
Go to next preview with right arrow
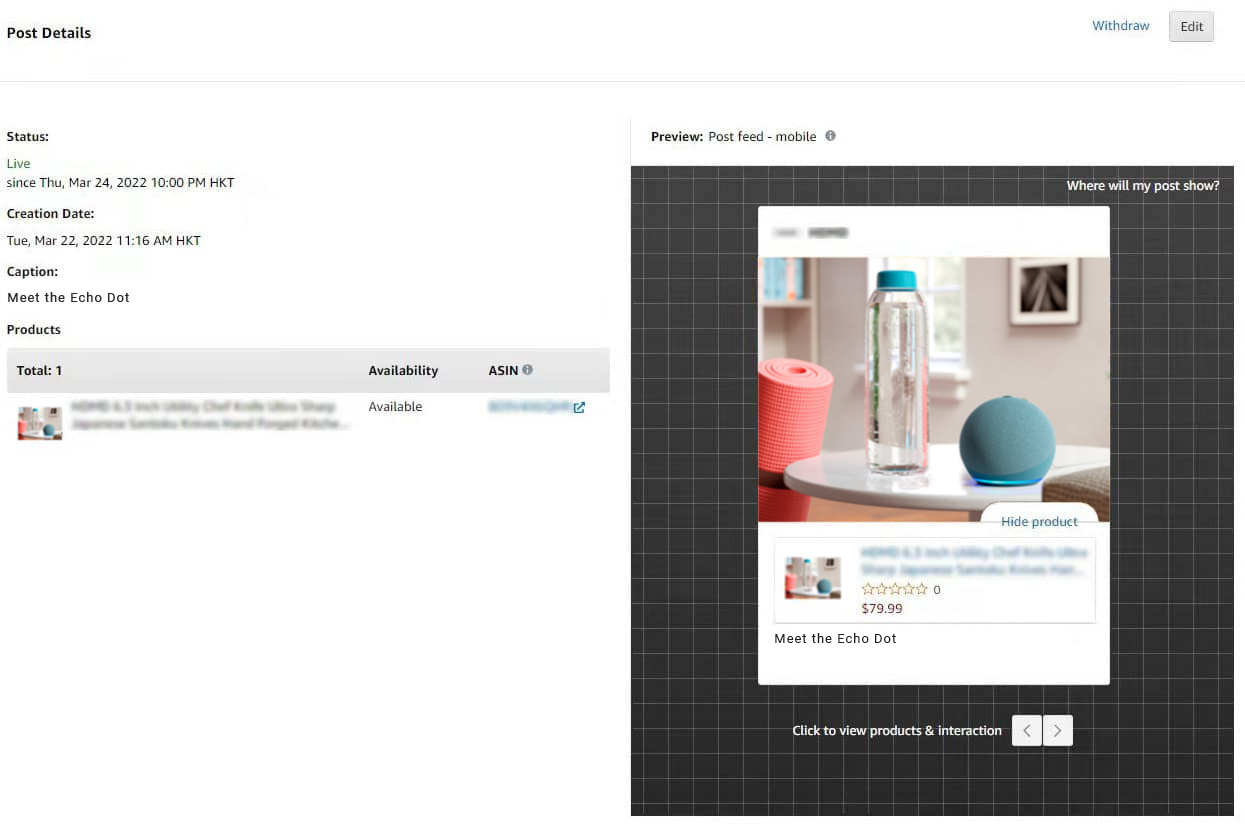[x=1058, y=731]
